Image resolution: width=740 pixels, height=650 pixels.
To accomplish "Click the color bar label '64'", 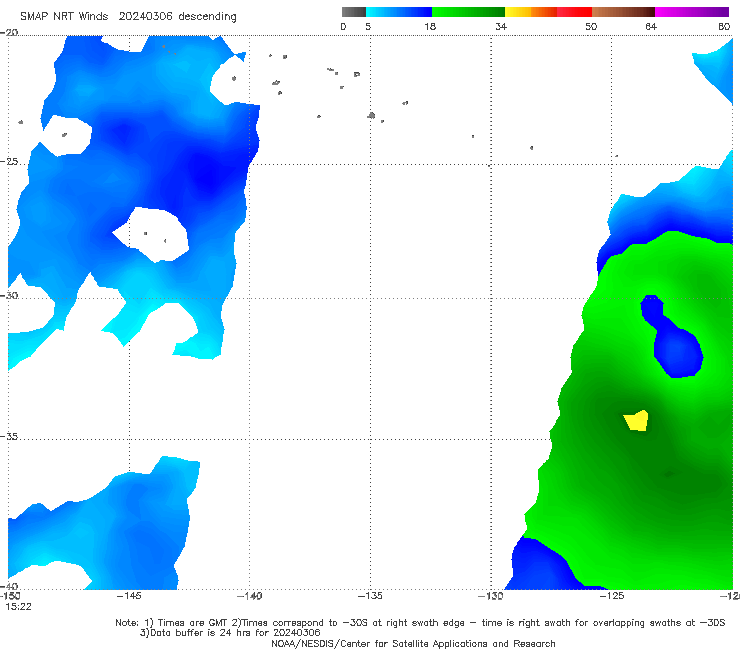I will pos(651,27).
